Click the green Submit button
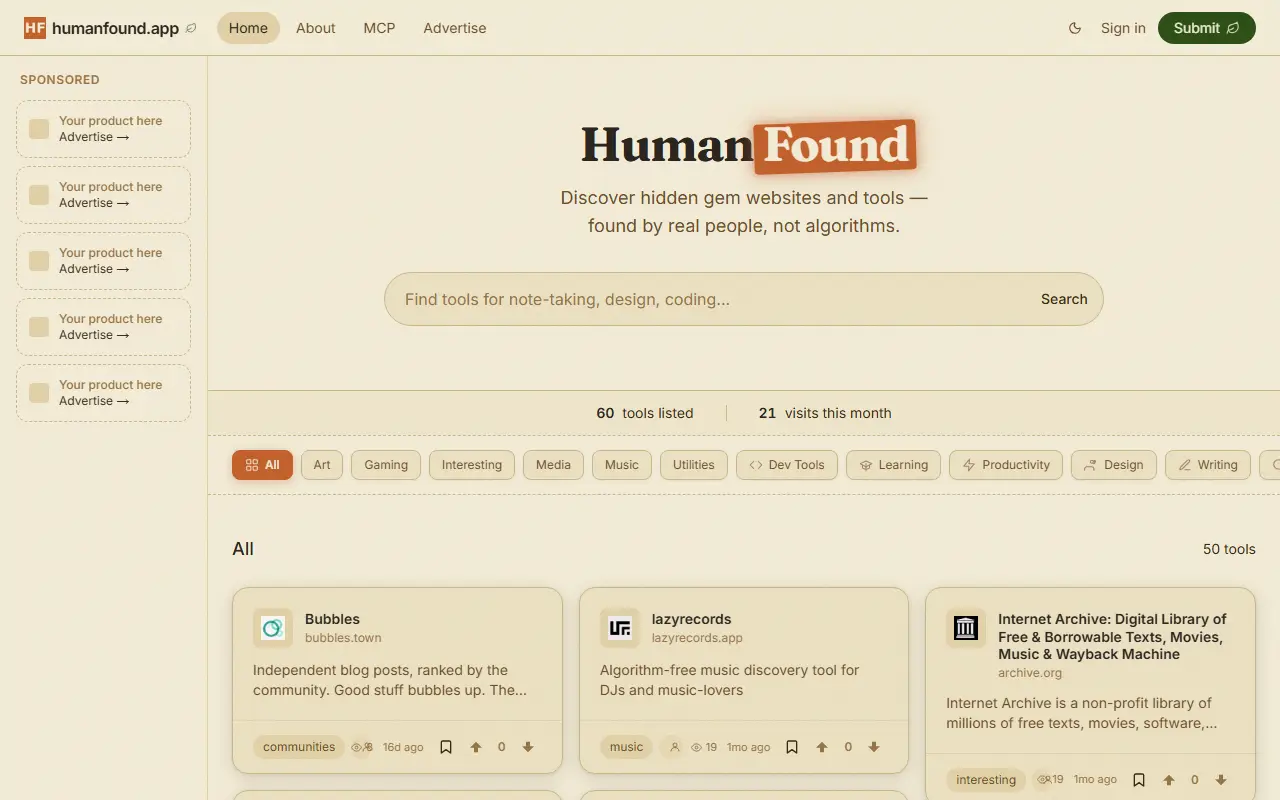This screenshot has height=800, width=1280. [1206, 28]
